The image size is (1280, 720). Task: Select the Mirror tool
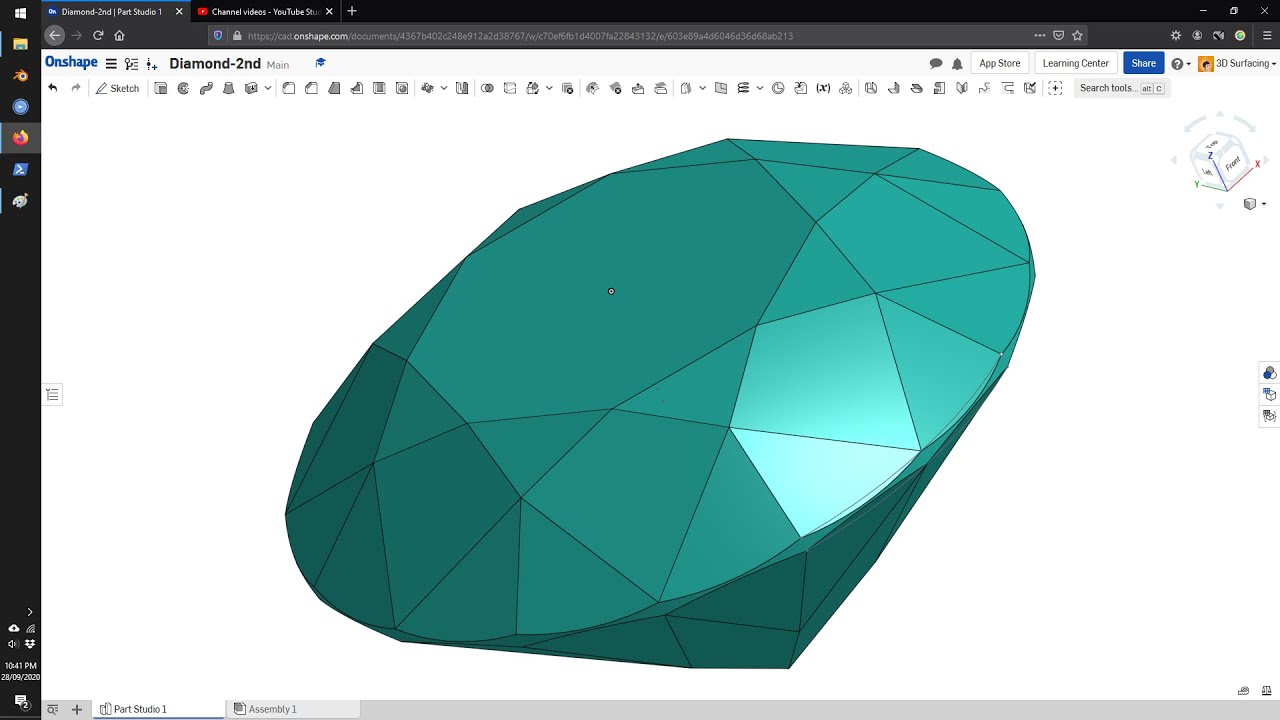(462, 88)
